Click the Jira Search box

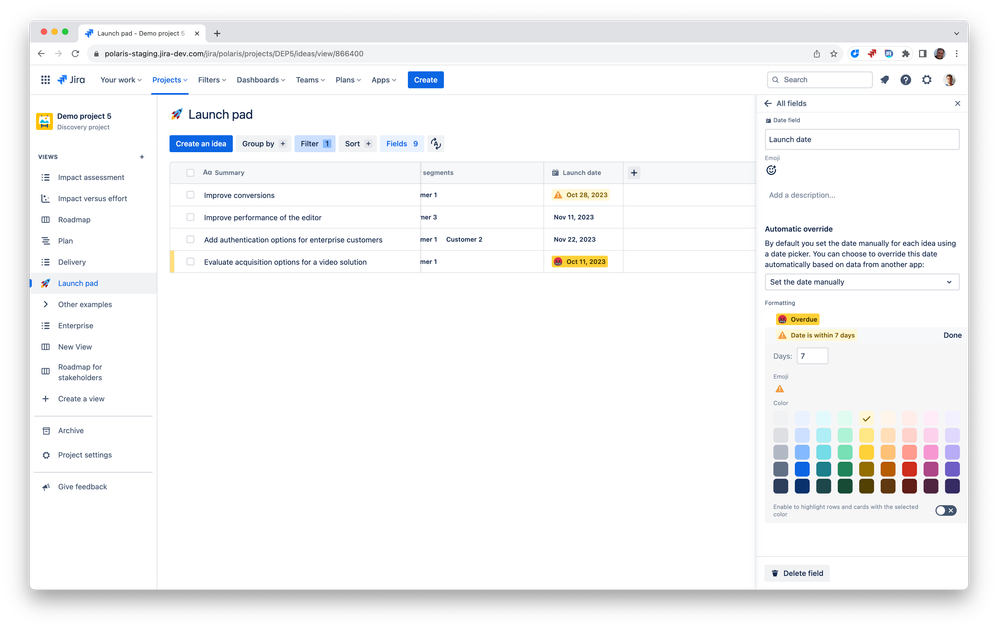coord(819,80)
